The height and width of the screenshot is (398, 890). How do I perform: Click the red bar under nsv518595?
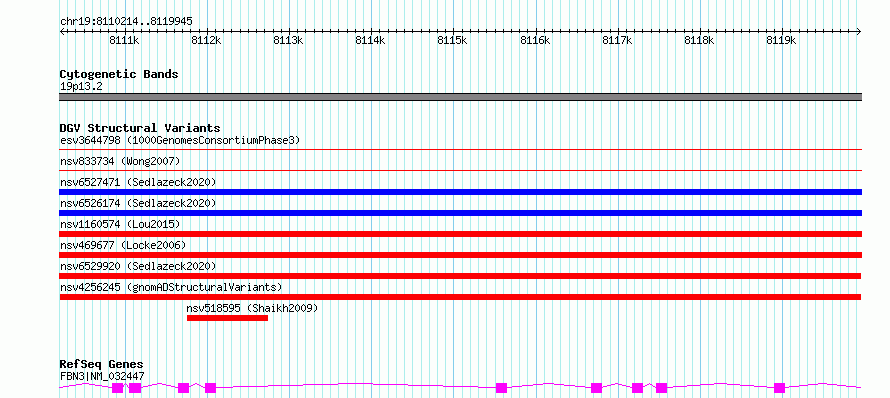pyautogui.click(x=227, y=318)
